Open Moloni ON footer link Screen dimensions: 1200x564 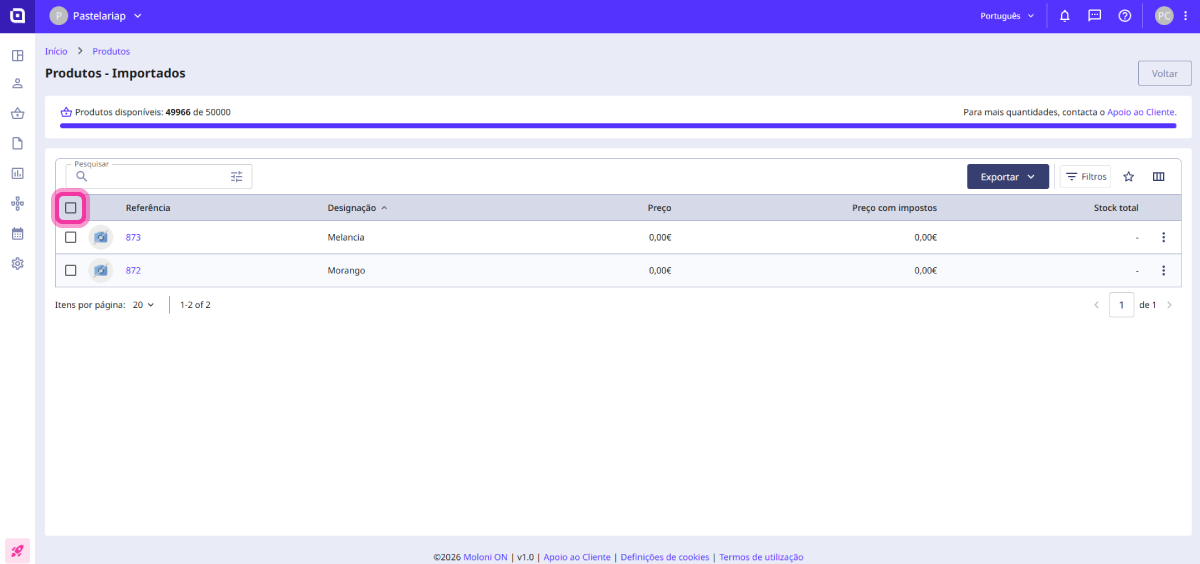[486, 557]
